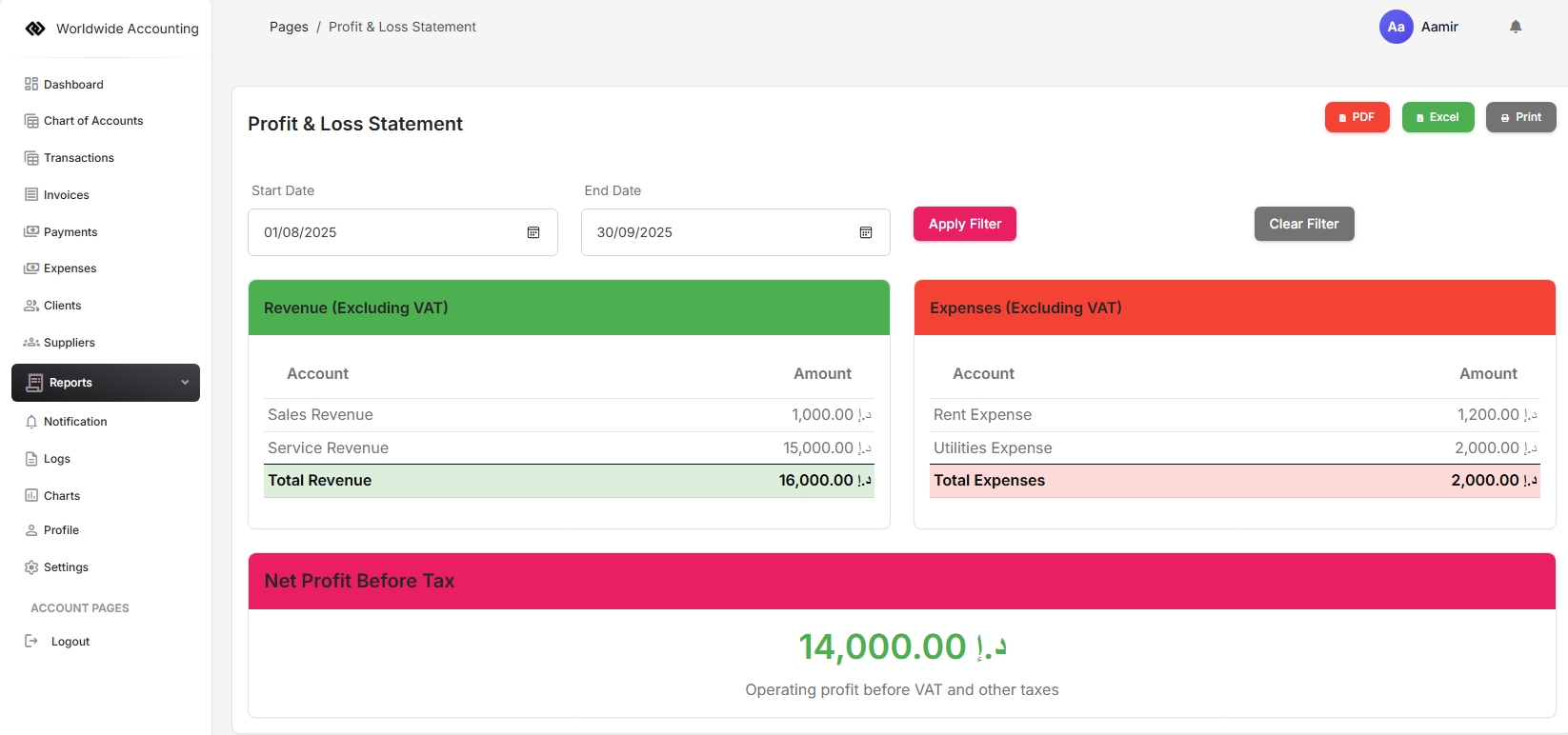Image resolution: width=1568 pixels, height=735 pixels.
Task: Print the Profit & Loss Statement
Action: click(1520, 117)
